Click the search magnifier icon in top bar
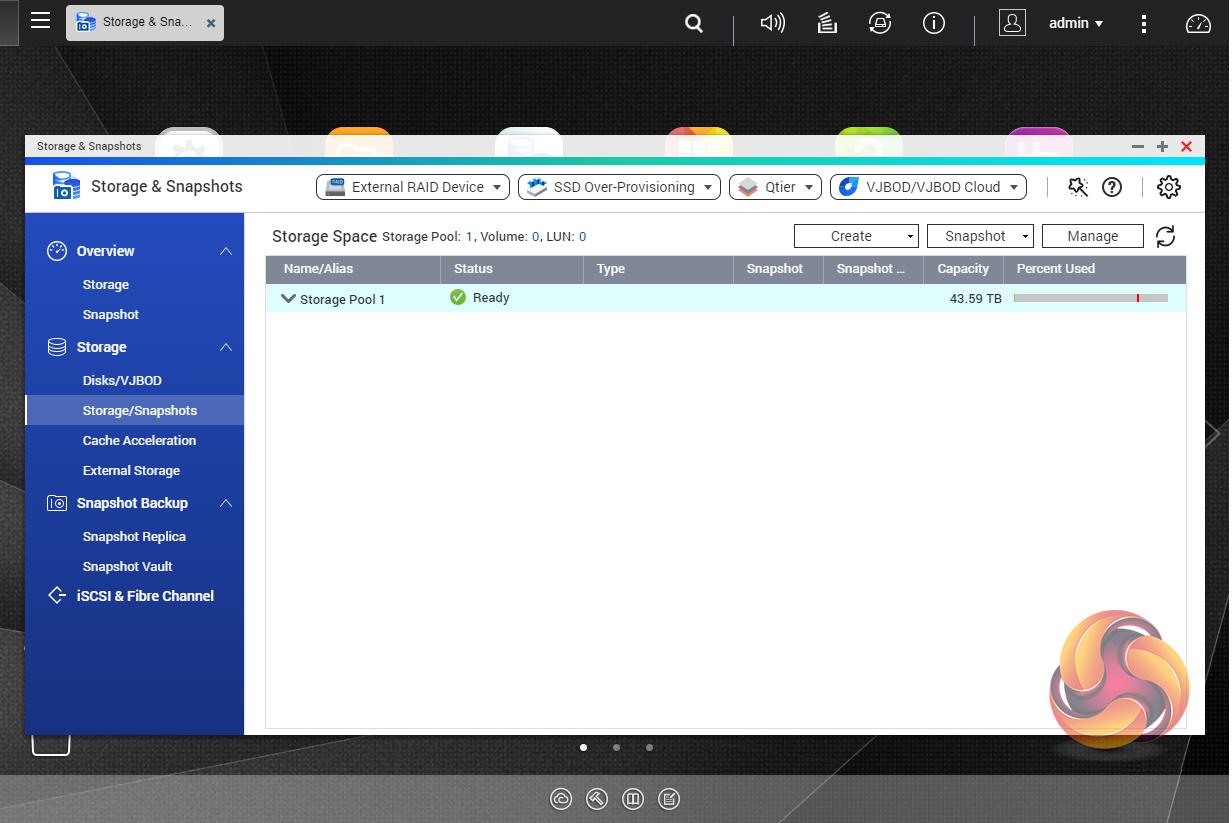 (694, 23)
